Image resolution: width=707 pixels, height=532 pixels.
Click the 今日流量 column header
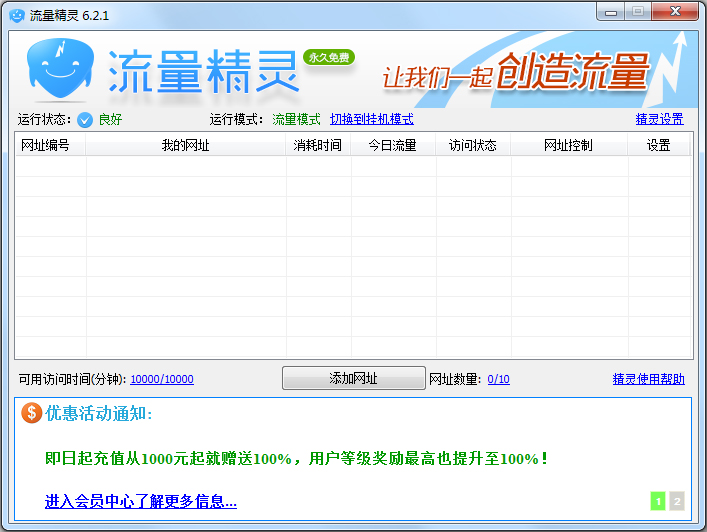tap(392, 145)
